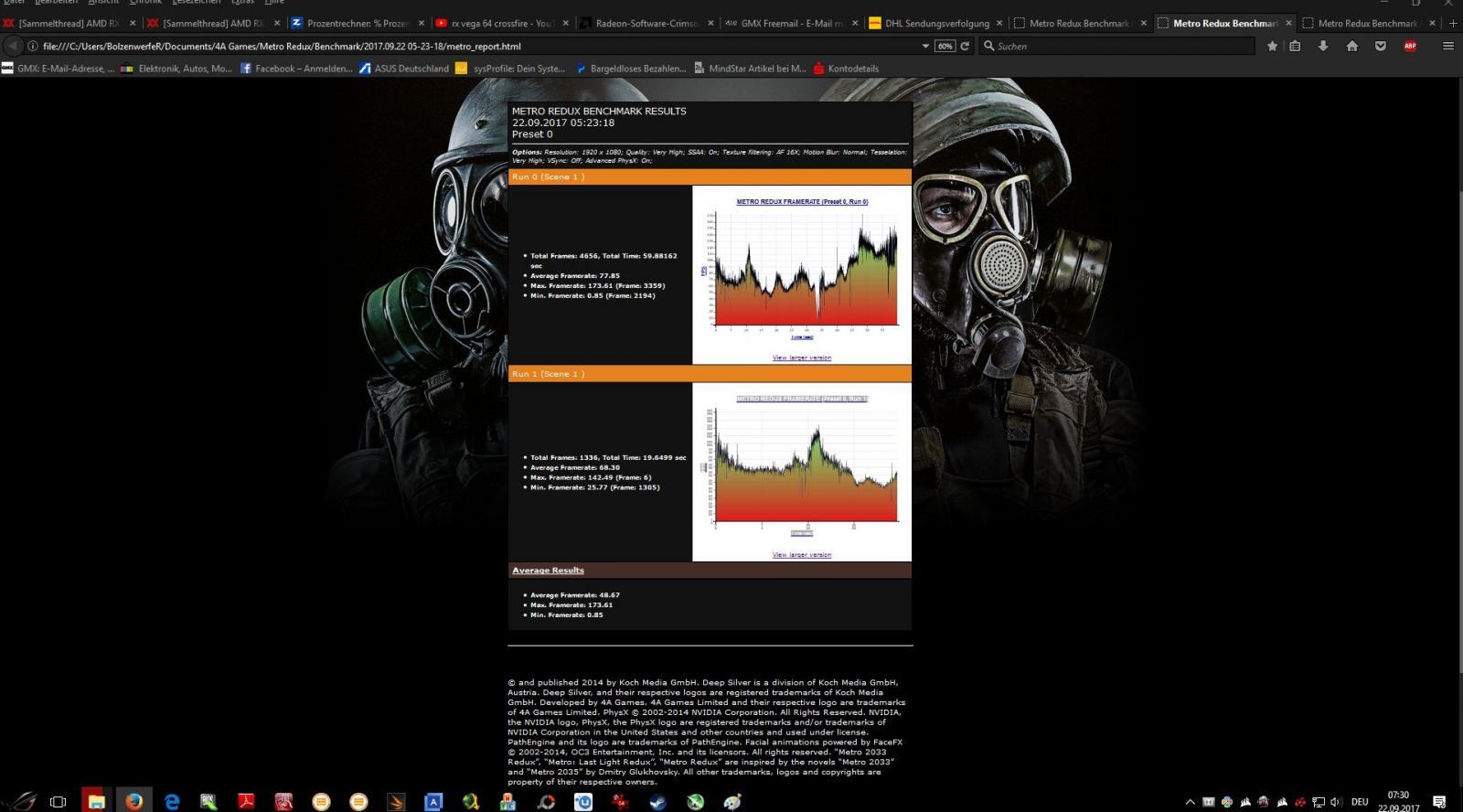
Task: Reset the 60% zoom indicator
Action: point(945,46)
